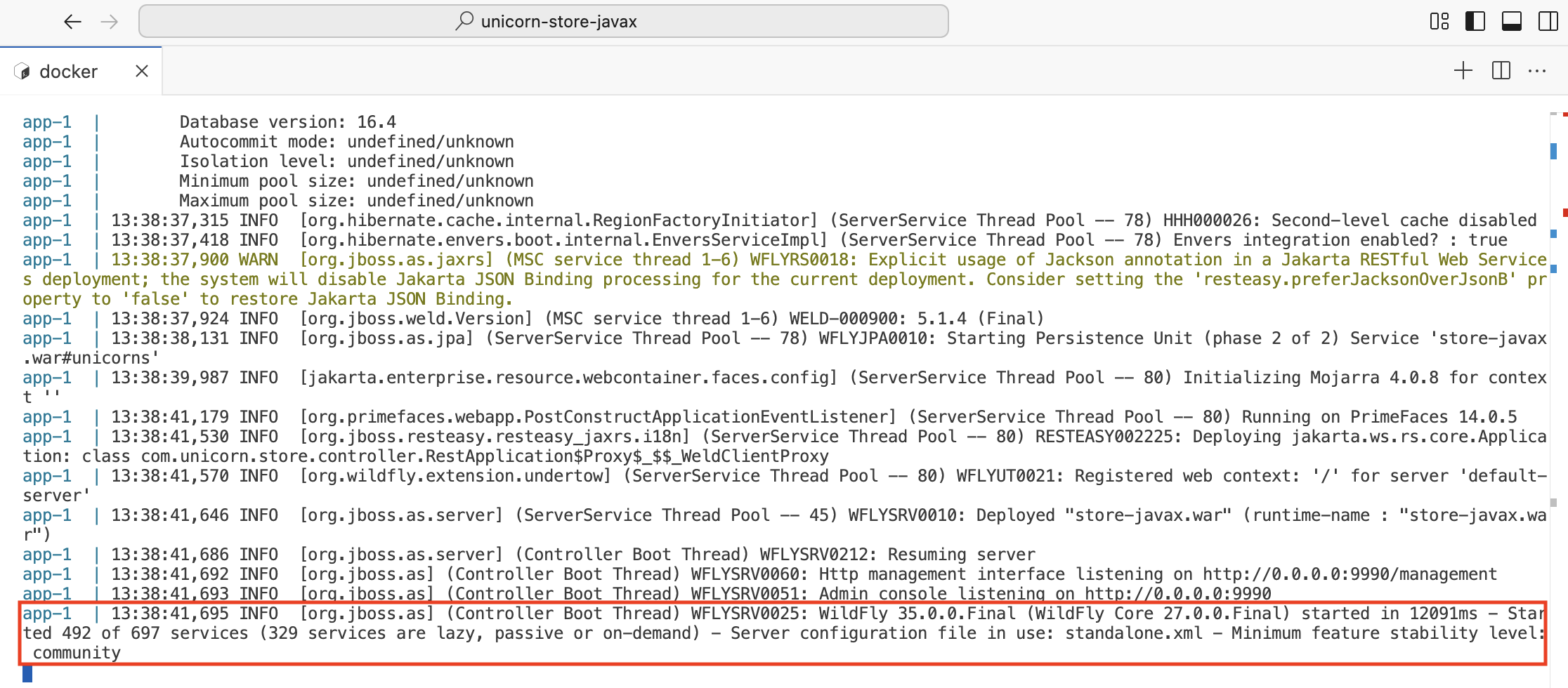Go back using the left arrow

tap(72, 22)
